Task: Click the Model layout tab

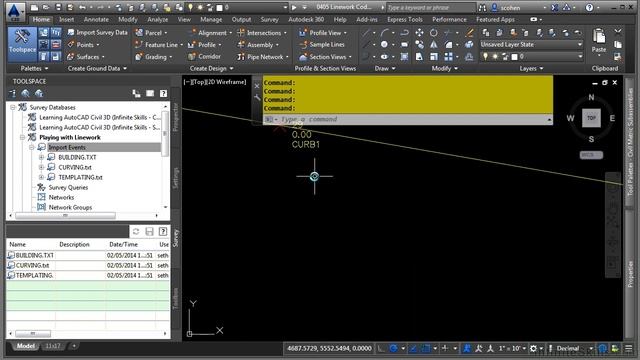Action: tap(25, 346)
